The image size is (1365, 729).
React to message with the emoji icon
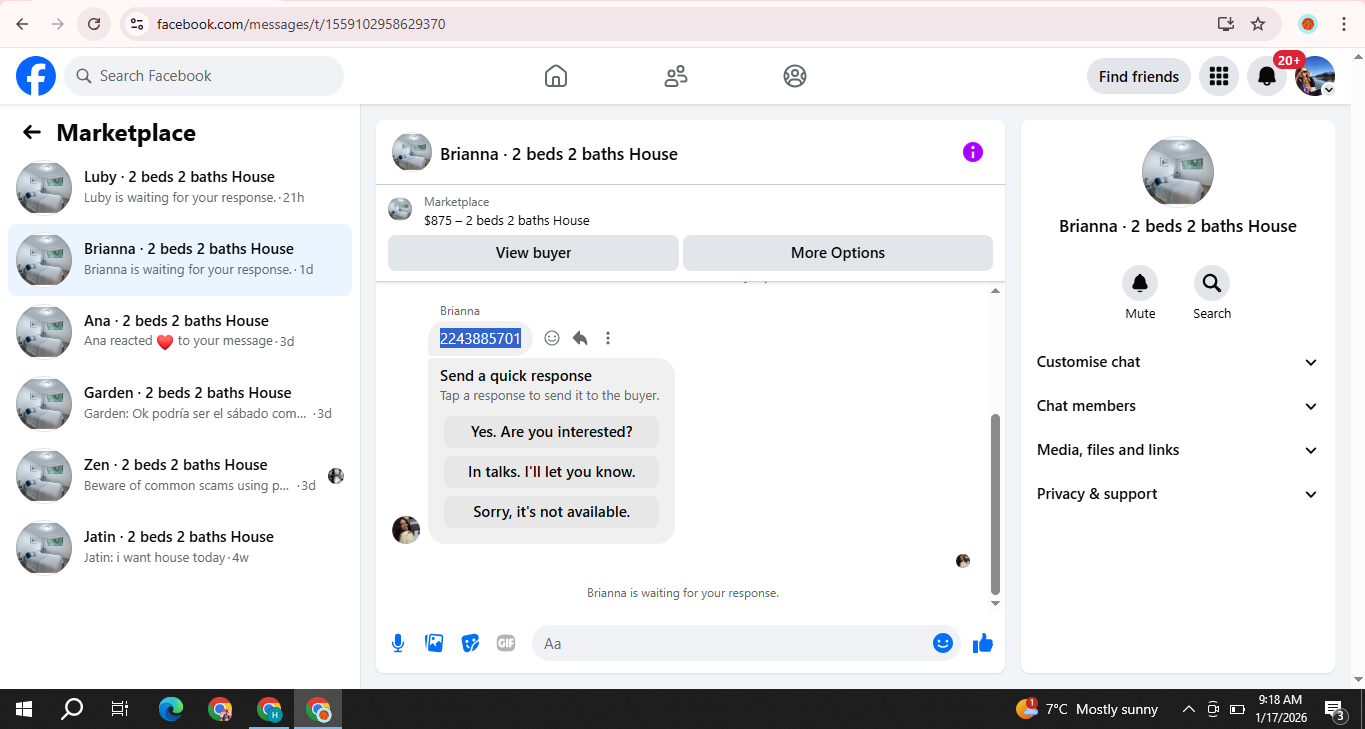552,338
